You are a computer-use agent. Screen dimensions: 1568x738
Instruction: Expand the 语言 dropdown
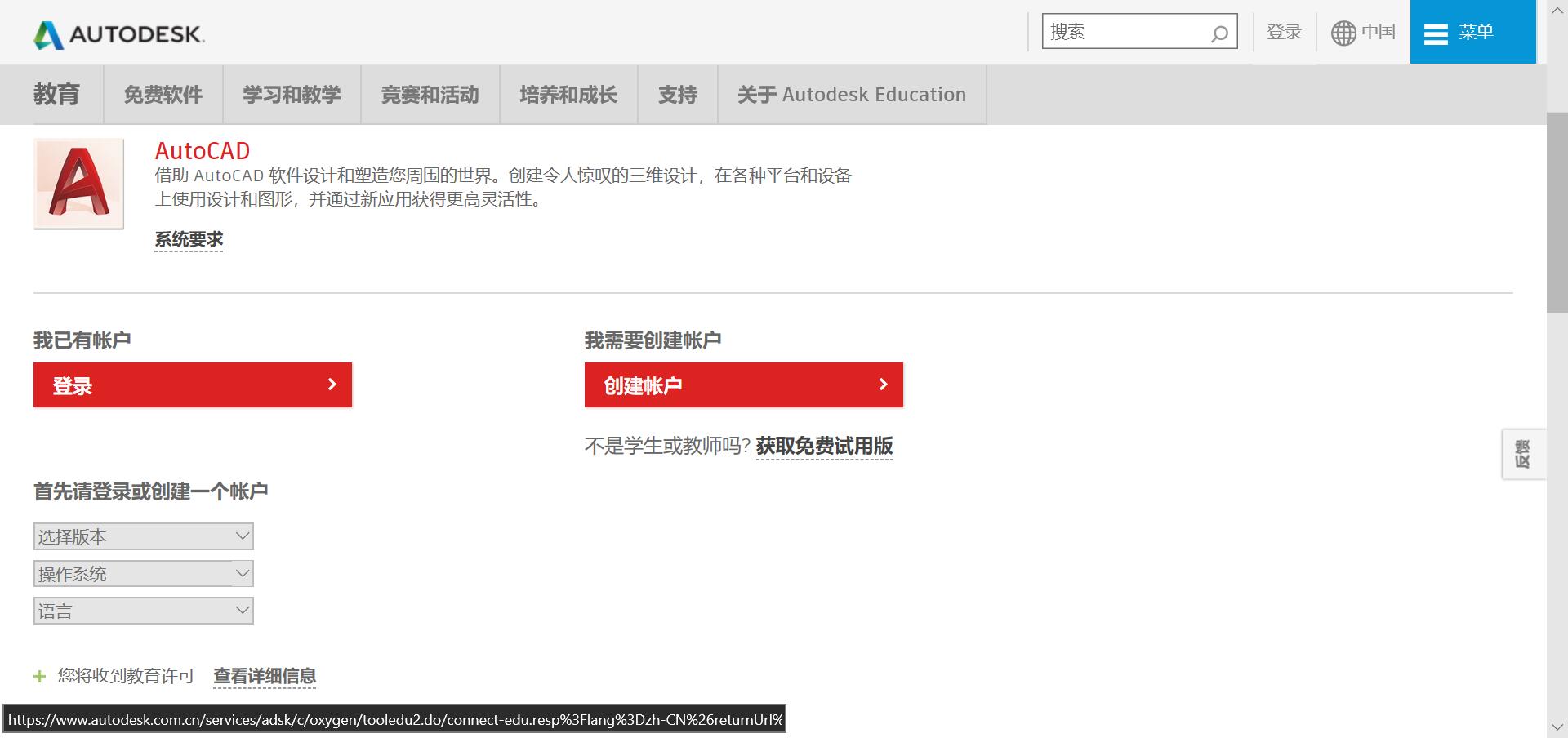[x=144, y=611]
